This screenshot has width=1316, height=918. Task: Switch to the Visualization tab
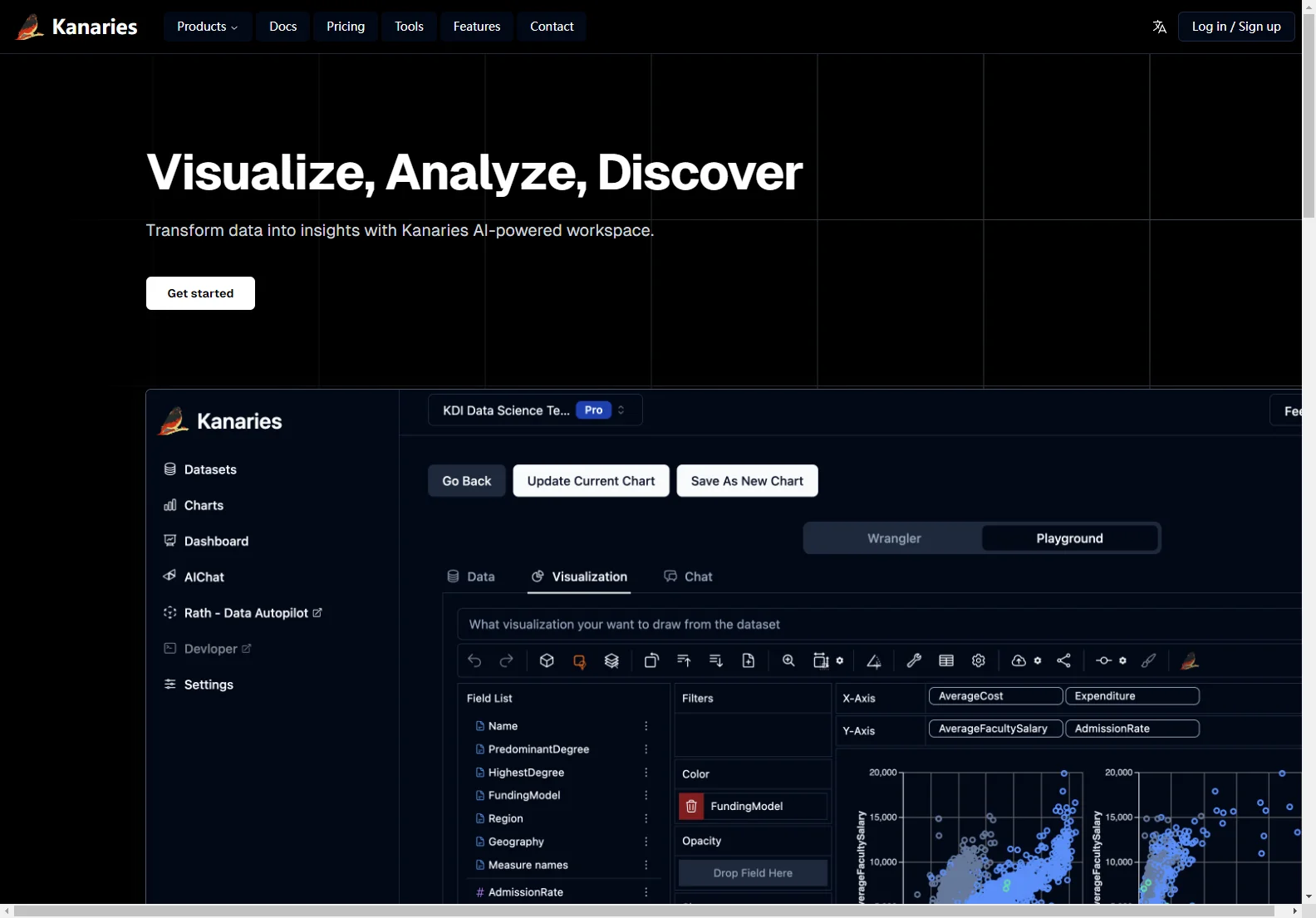579,577
